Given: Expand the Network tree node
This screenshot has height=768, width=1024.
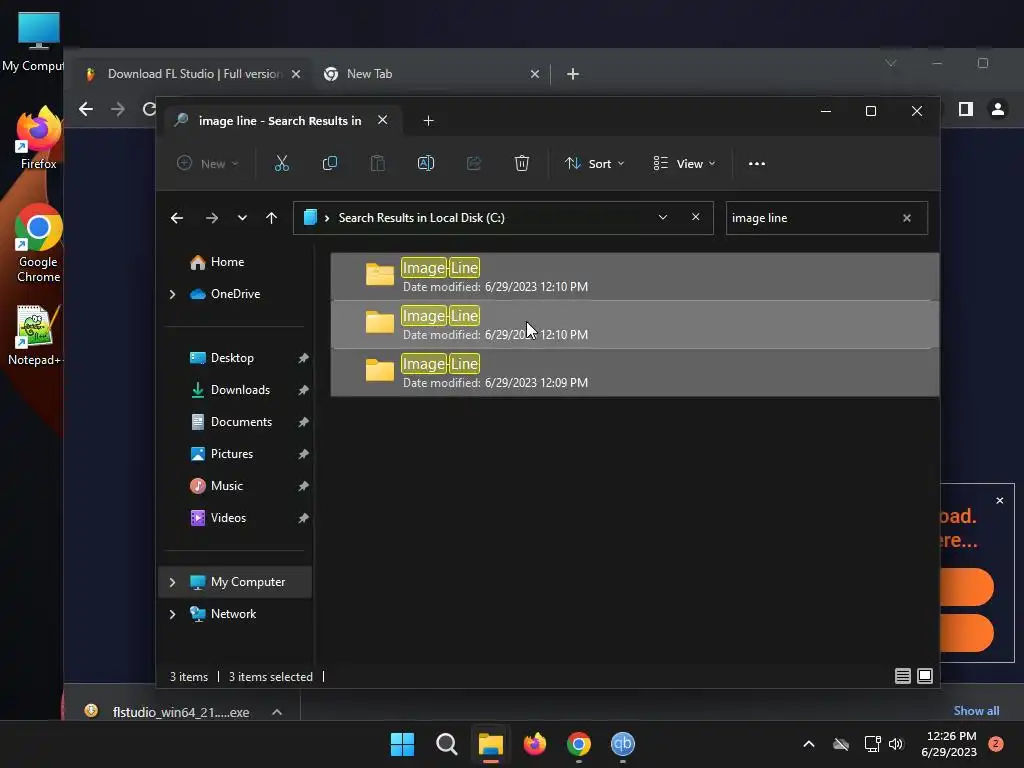Looking at the screenshot, I should click(172, 614).
